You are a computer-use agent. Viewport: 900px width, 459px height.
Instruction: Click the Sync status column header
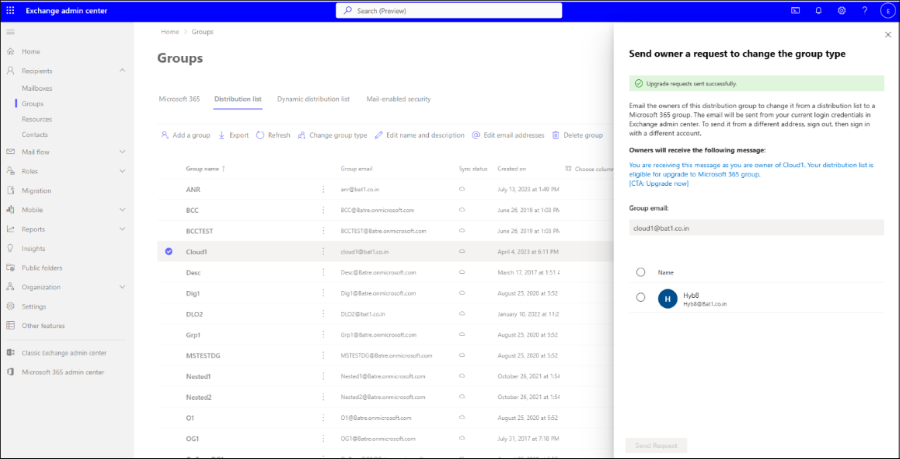[473, 169]
